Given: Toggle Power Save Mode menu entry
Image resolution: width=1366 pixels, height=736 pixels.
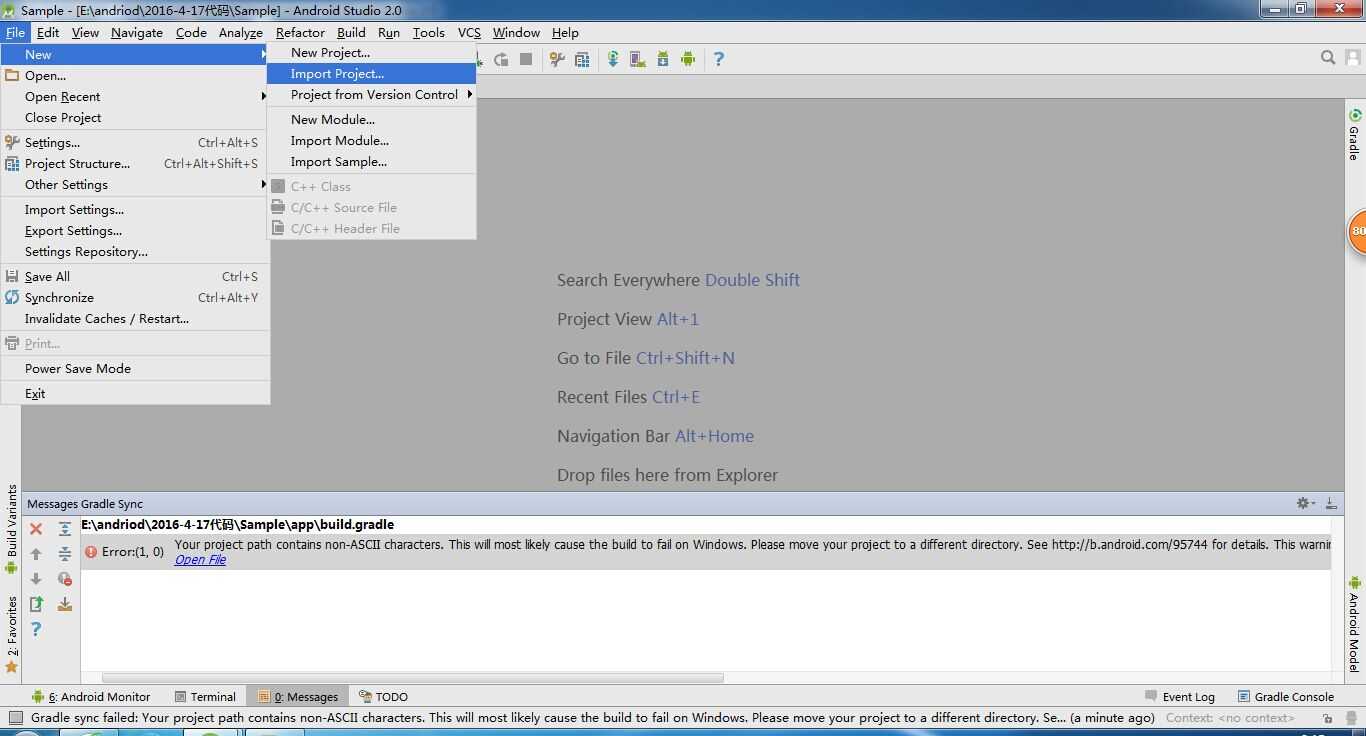Looking at the screenshot, I should point(135,368).
